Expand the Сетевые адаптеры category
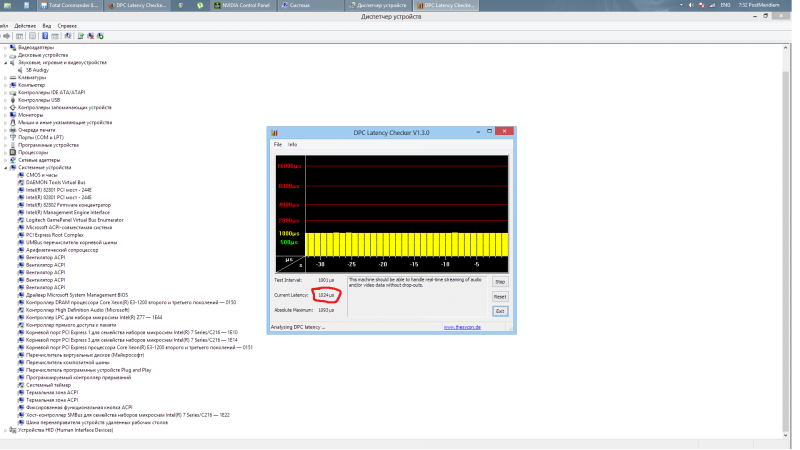This screenshot has width=800, height=450. 6,160
